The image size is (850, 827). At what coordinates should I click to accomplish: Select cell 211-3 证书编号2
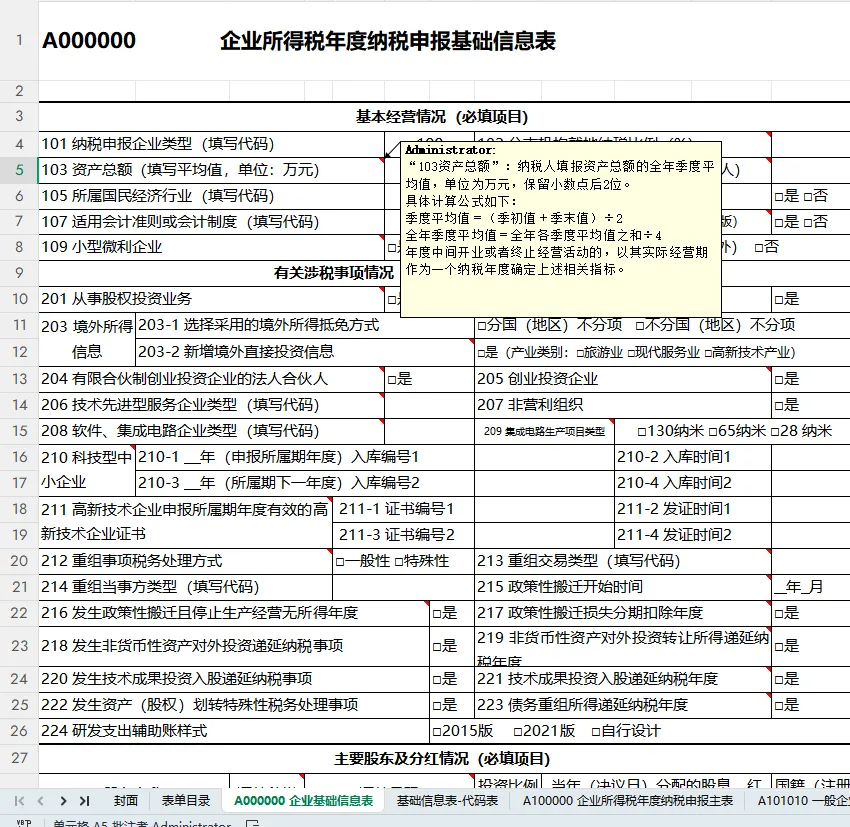tap(403, 535)
